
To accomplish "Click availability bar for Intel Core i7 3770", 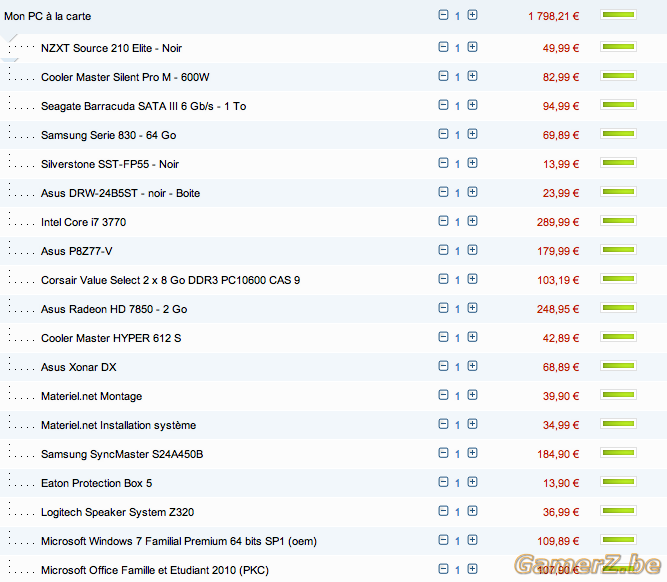I will coord(619,220).
